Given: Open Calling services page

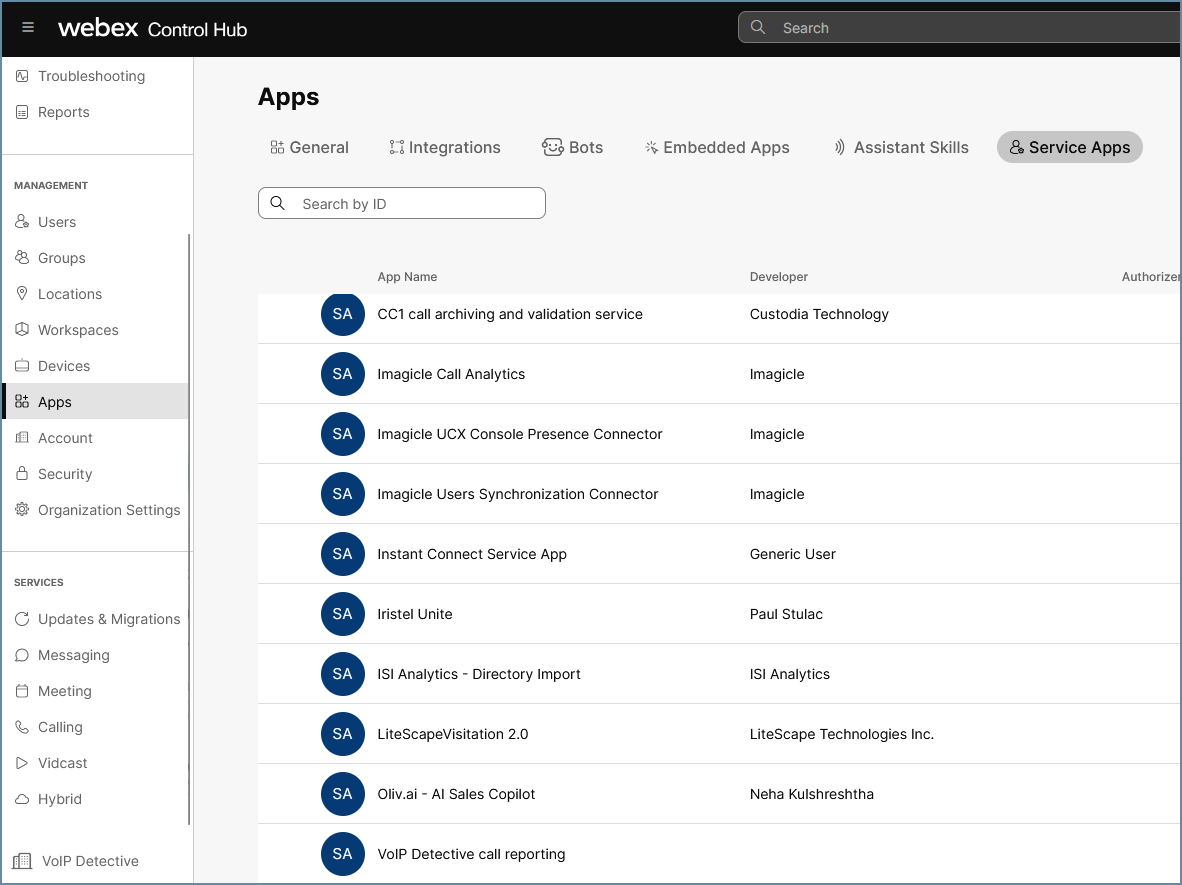Looking at the screenshot, I should (60, 727).
